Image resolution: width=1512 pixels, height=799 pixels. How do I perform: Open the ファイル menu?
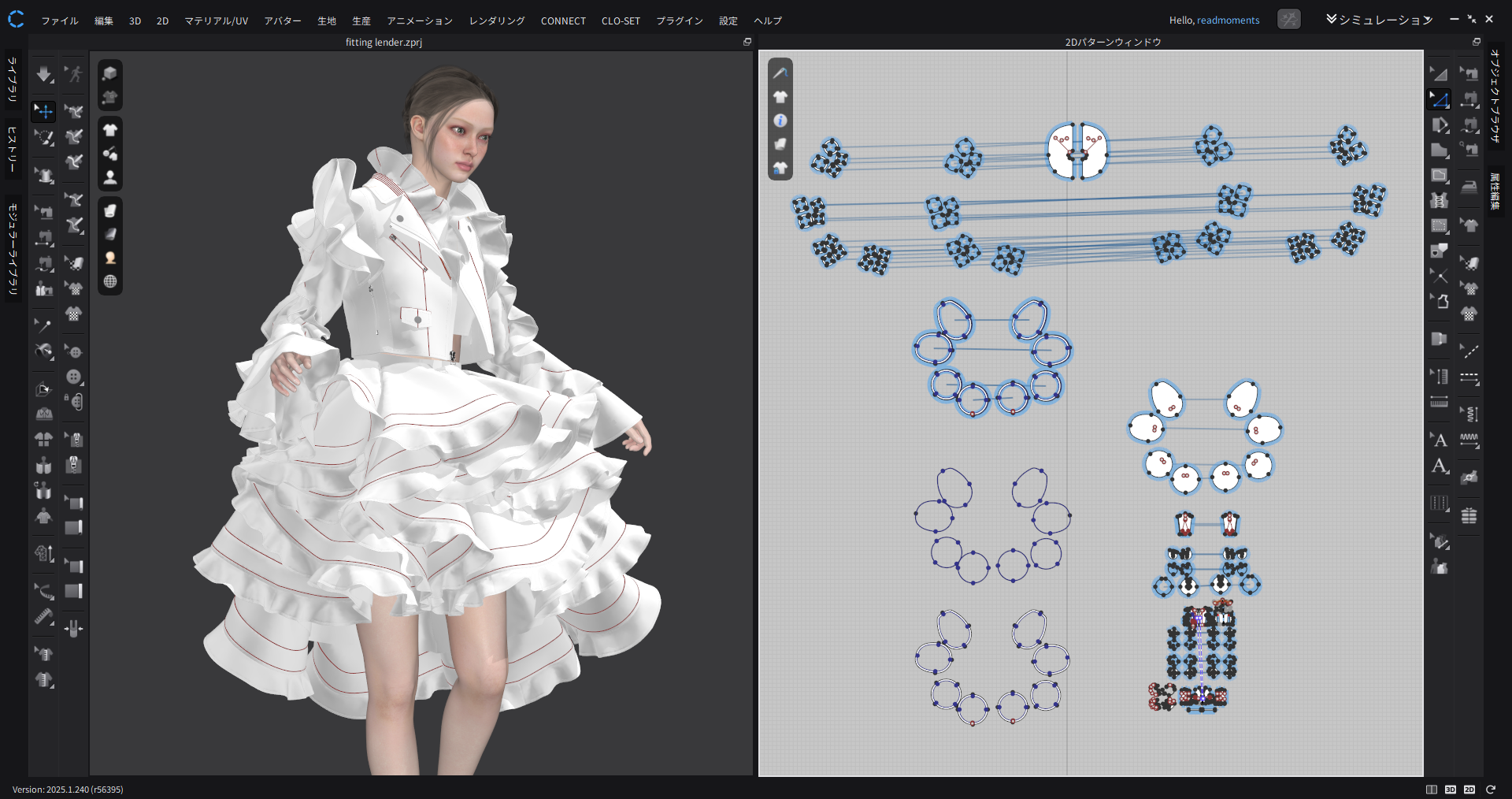[x=59, y=20]
